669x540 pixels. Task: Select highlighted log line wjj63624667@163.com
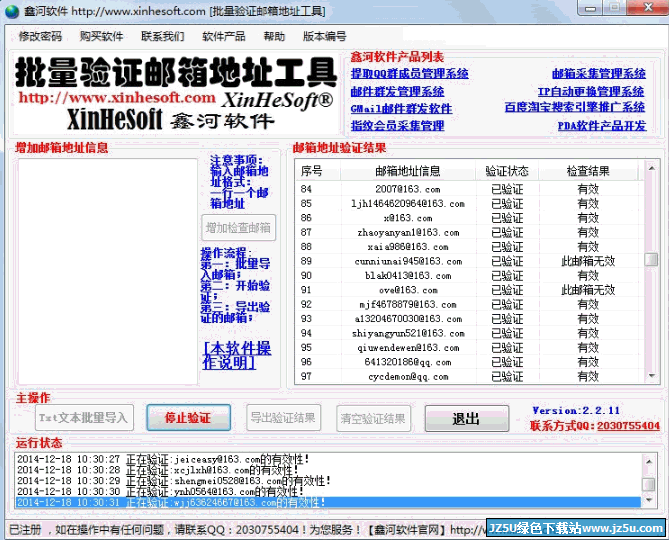tap(329, 502)
